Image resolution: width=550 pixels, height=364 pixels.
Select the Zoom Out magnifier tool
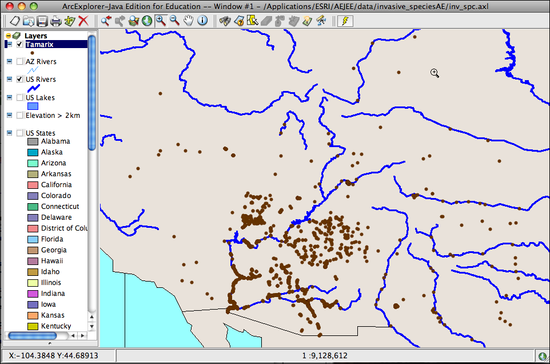(x=174, y=21)
